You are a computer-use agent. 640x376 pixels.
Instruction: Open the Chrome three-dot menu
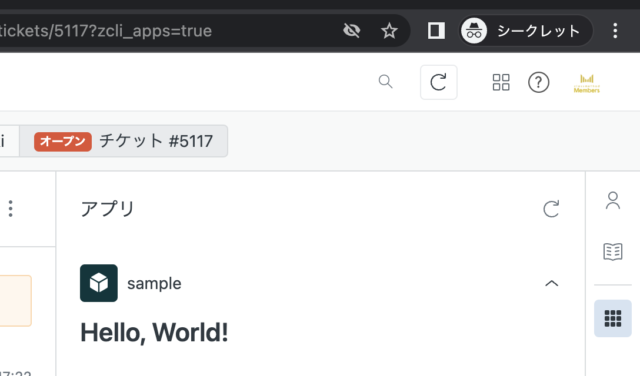point(615,31)
